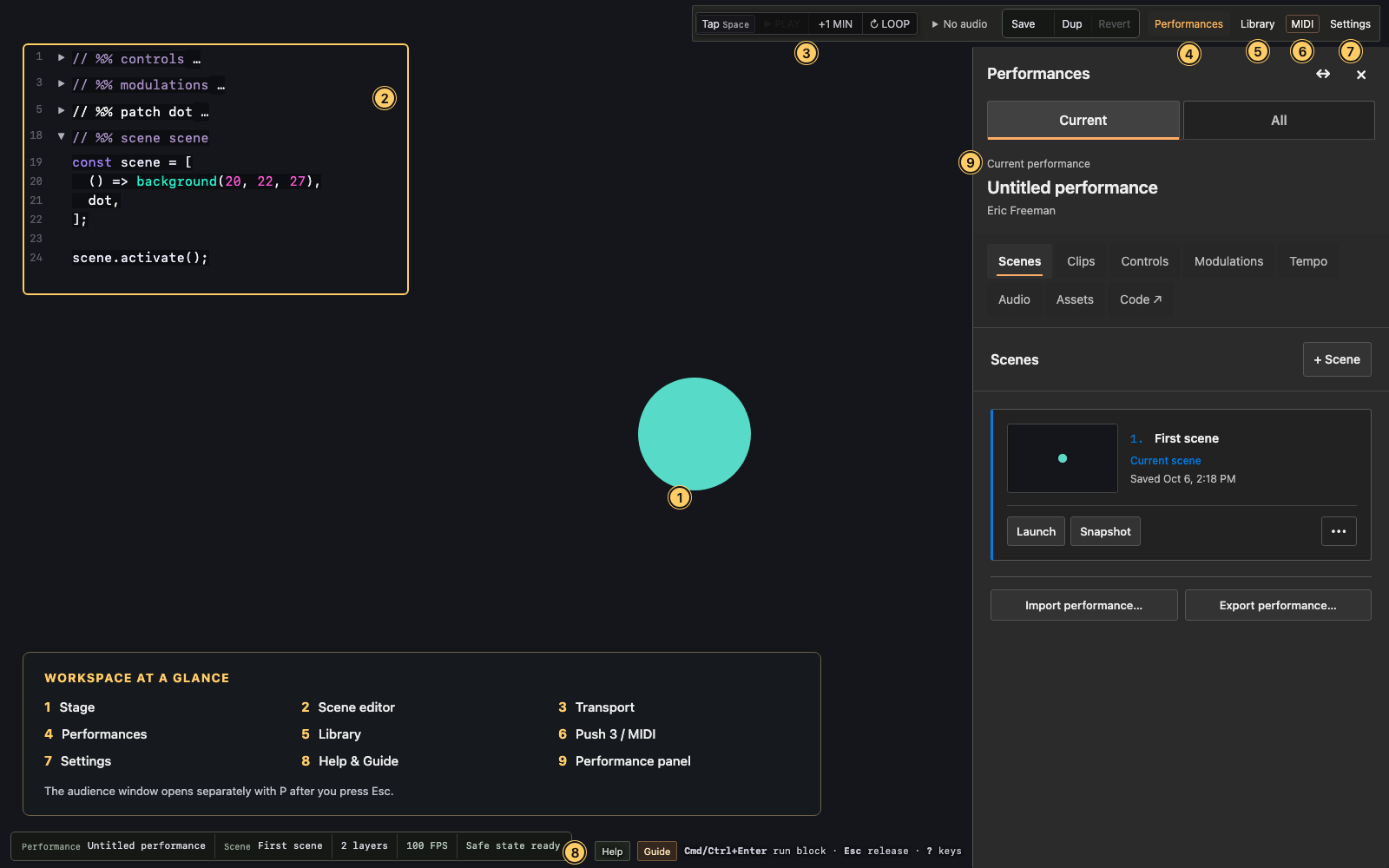
Task: Expand the controls code block
Action: pyautogui.click(x=61, y=58)
